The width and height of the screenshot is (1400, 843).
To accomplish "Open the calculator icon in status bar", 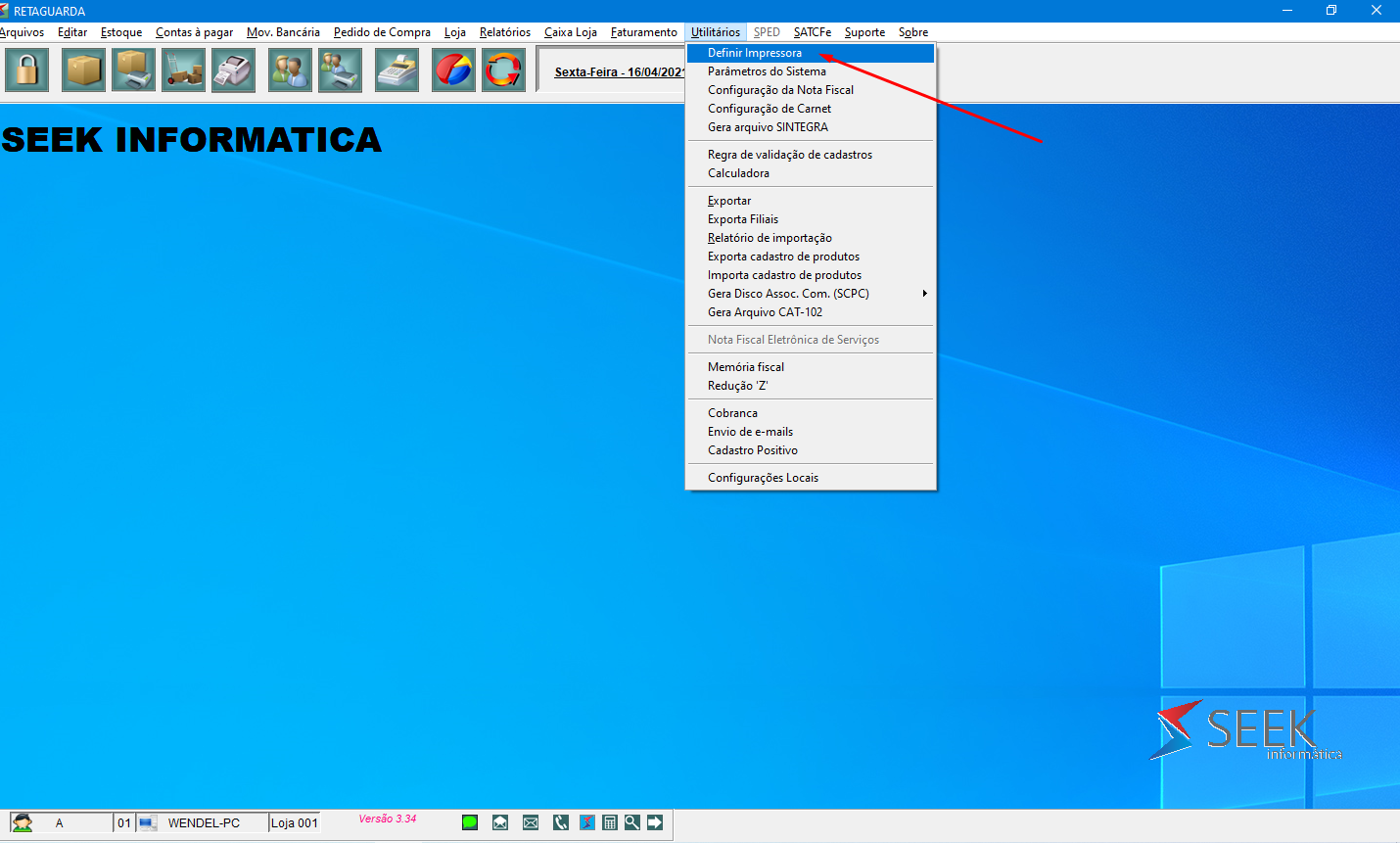I will click(x=610, y=822).
